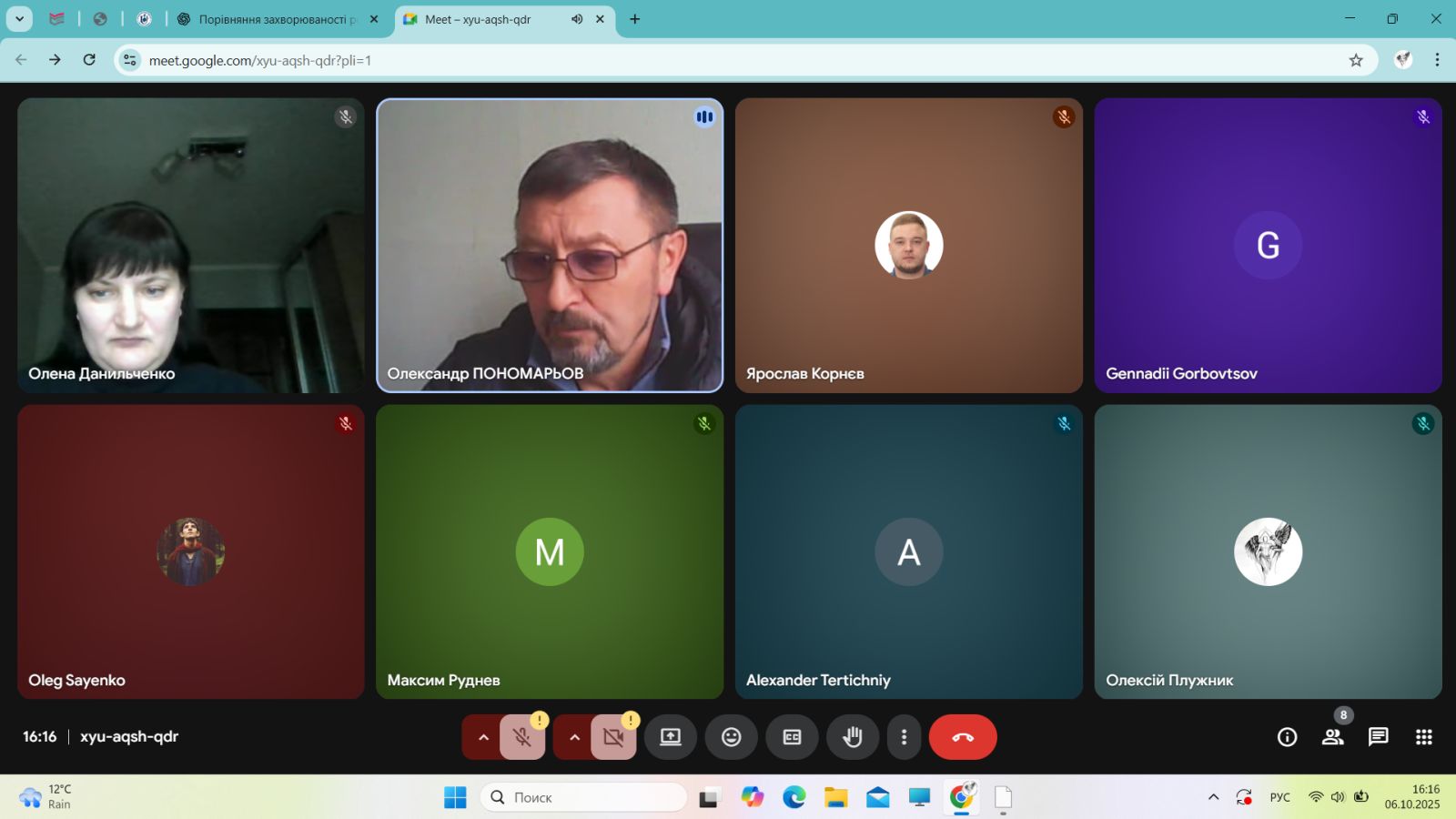1456x819 pixels.
Task: Expand audio settings arrow beside microphone
Action: tap(483, 737)
